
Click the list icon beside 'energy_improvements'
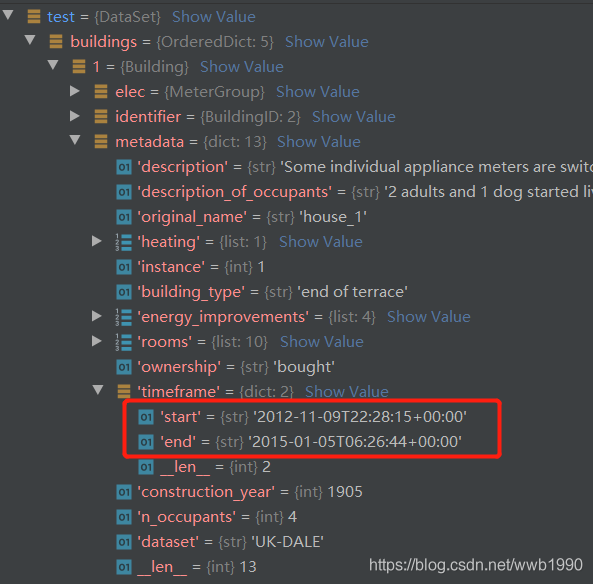click(x=124, y=317)
